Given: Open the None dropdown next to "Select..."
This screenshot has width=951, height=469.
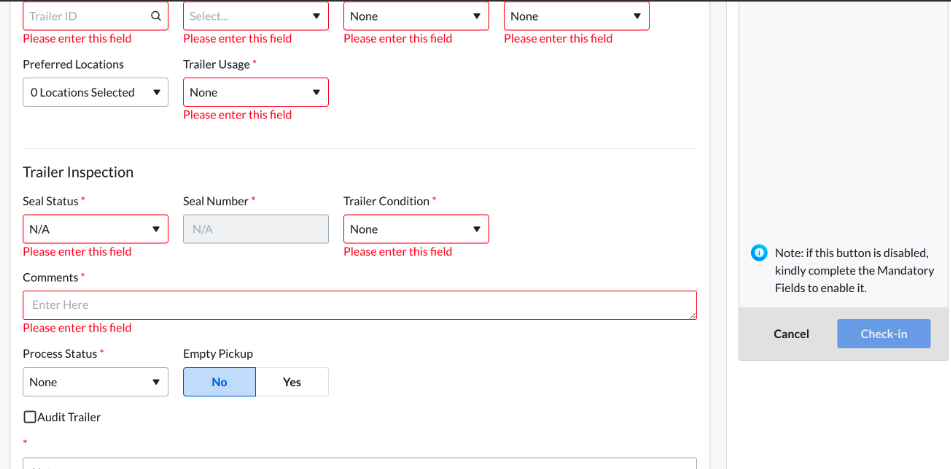Looking at the screenshot, I should tap(415, 17).
